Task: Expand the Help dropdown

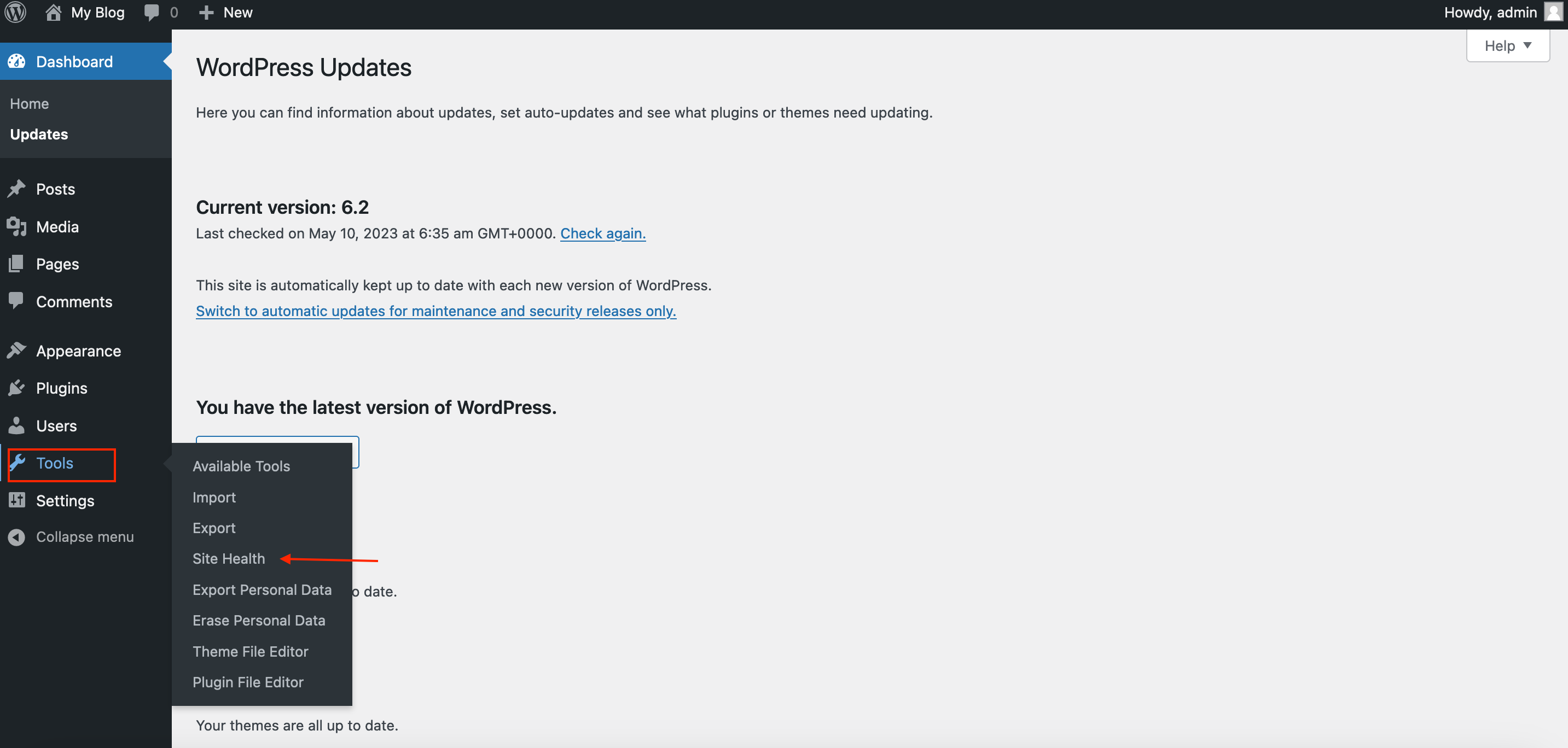Action: (x=1507, y=45)
